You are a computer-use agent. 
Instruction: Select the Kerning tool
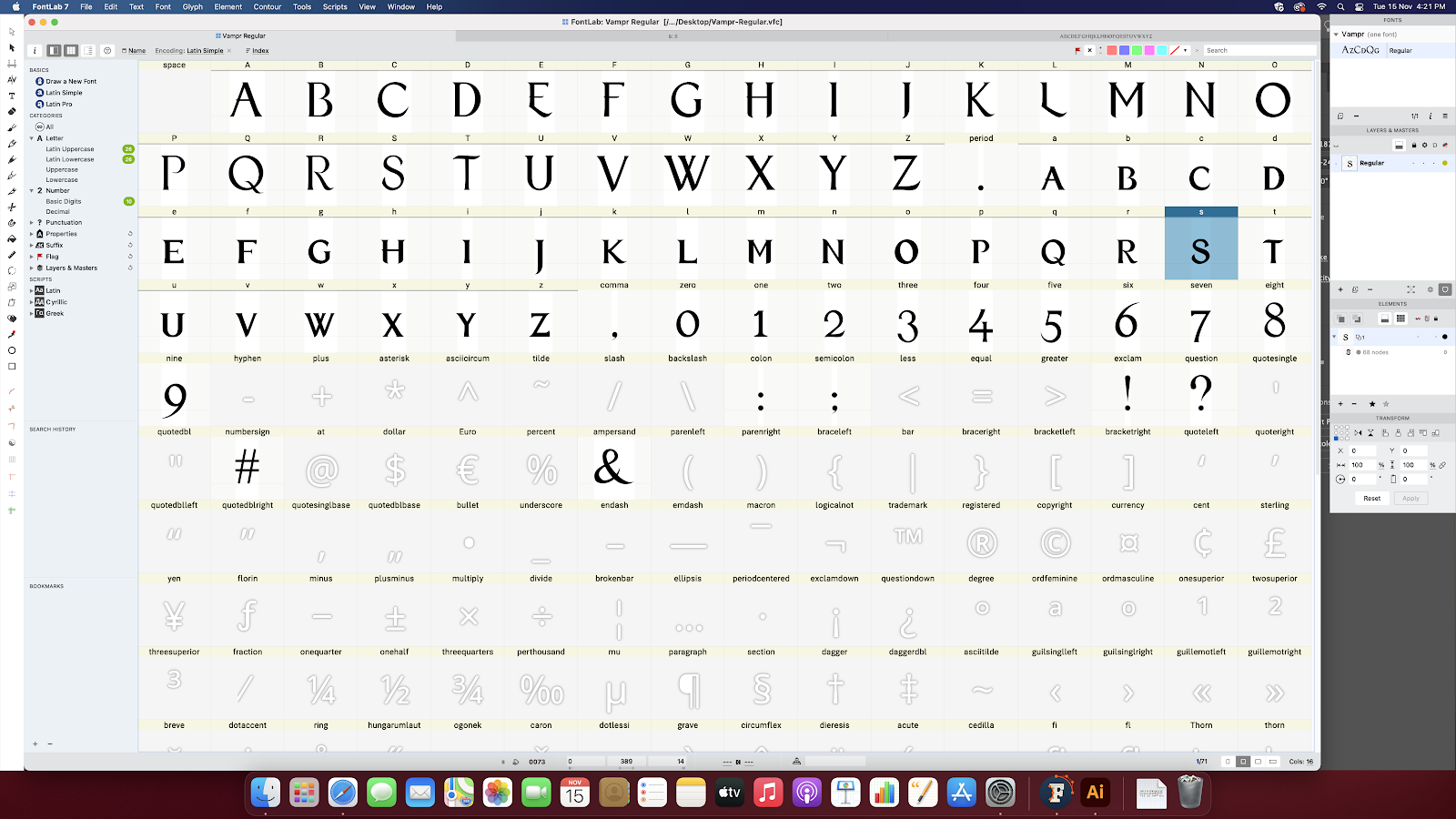(x=12, y=80)
